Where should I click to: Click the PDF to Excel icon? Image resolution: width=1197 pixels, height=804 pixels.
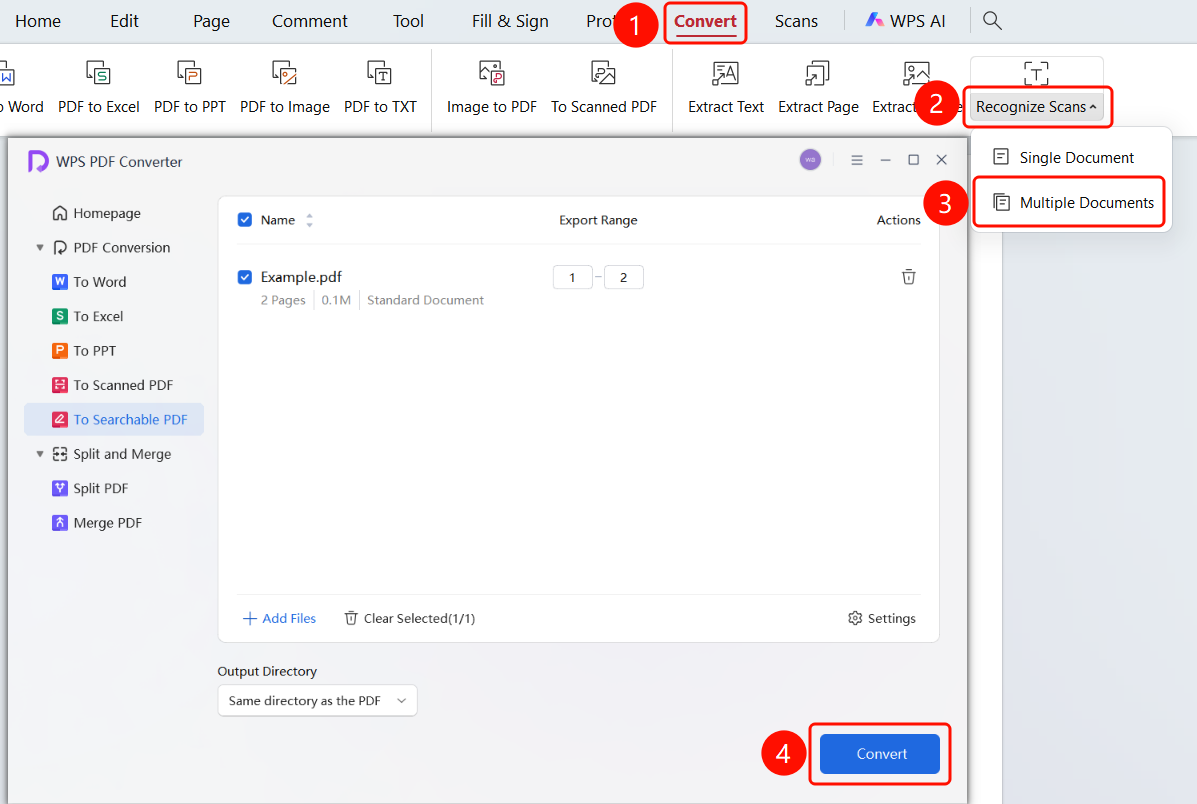tap(98, 73)
